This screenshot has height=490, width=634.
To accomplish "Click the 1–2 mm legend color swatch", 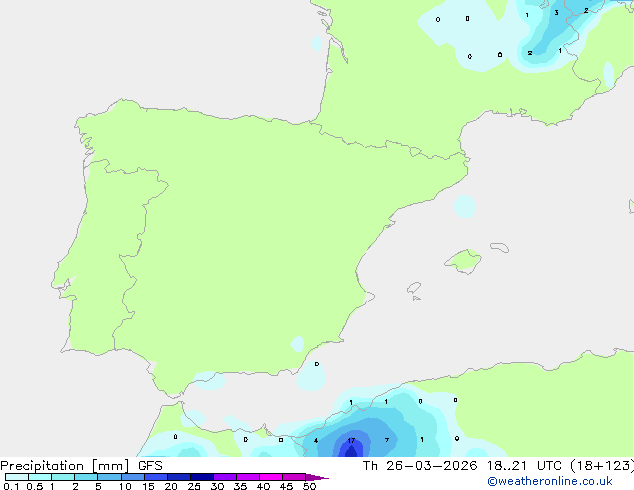I will tap(63, 477).
